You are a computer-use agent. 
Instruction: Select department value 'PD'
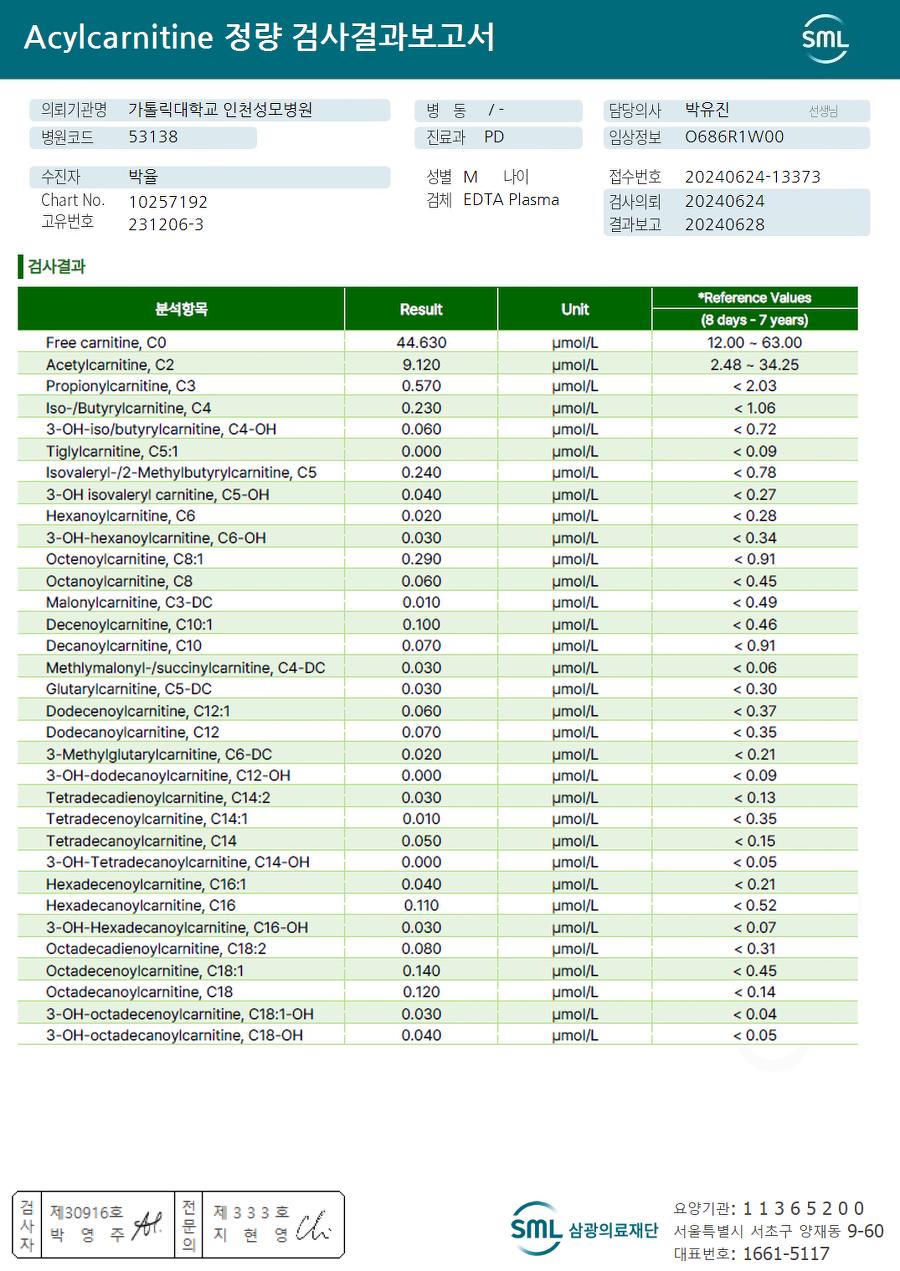pos(494,137)
